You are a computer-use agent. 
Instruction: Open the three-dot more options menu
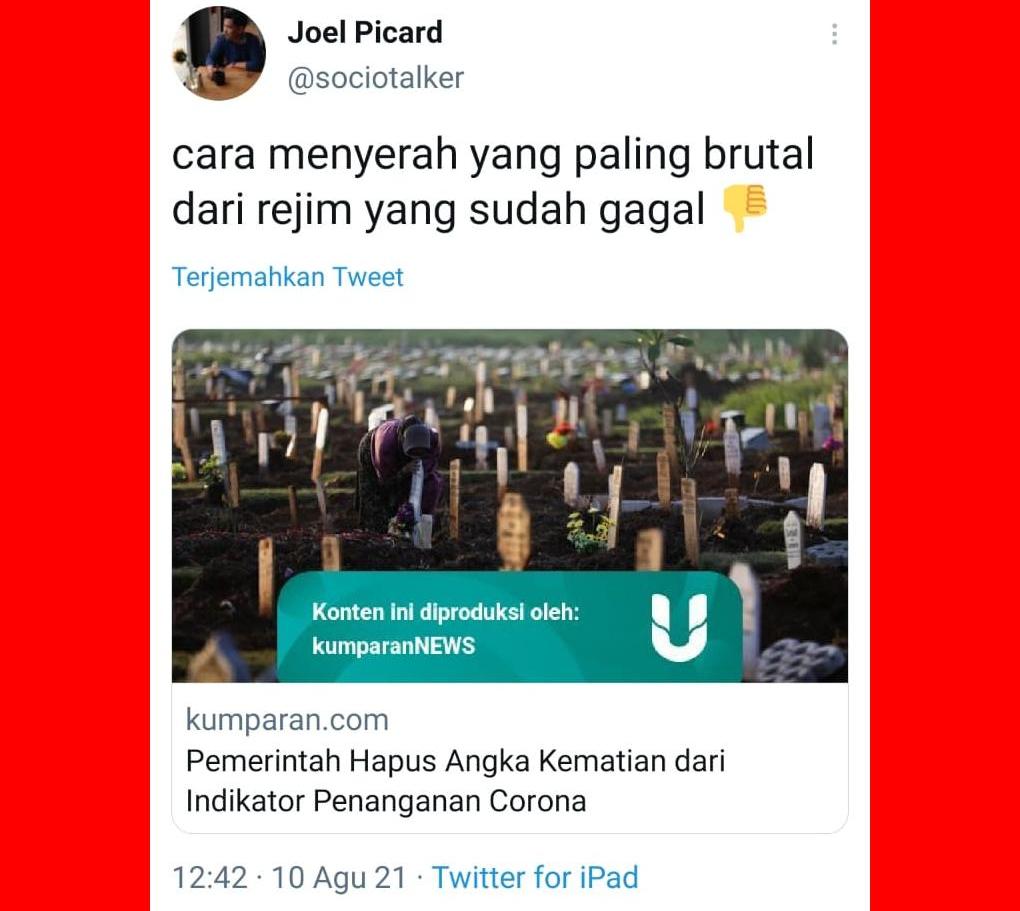pos(834,34)
